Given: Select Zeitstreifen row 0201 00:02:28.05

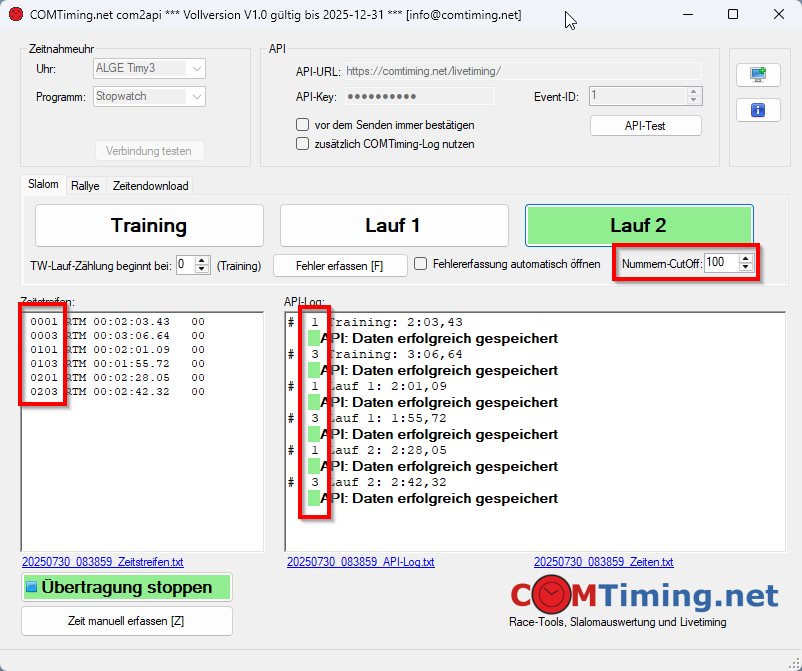Looking at the screenshot, I should click(x=118, y=377).
